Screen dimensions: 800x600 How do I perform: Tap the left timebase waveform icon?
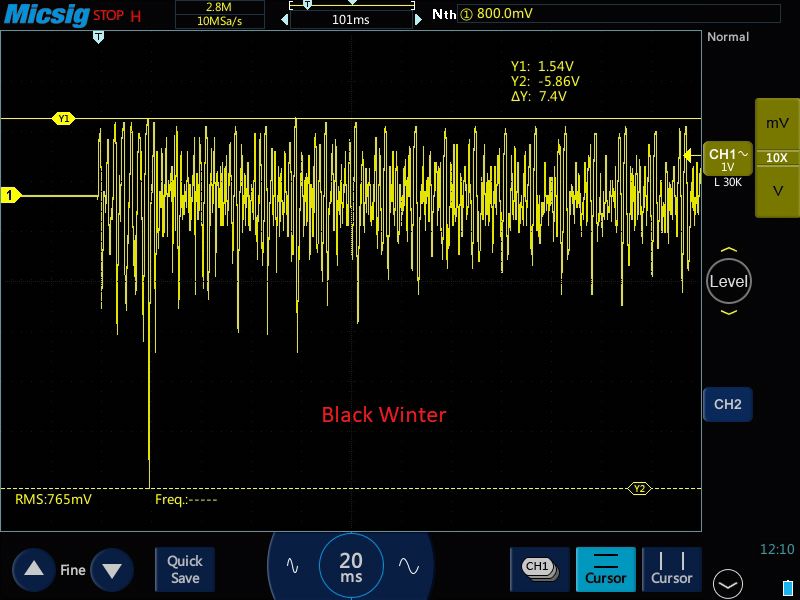(x=292, y=565)
